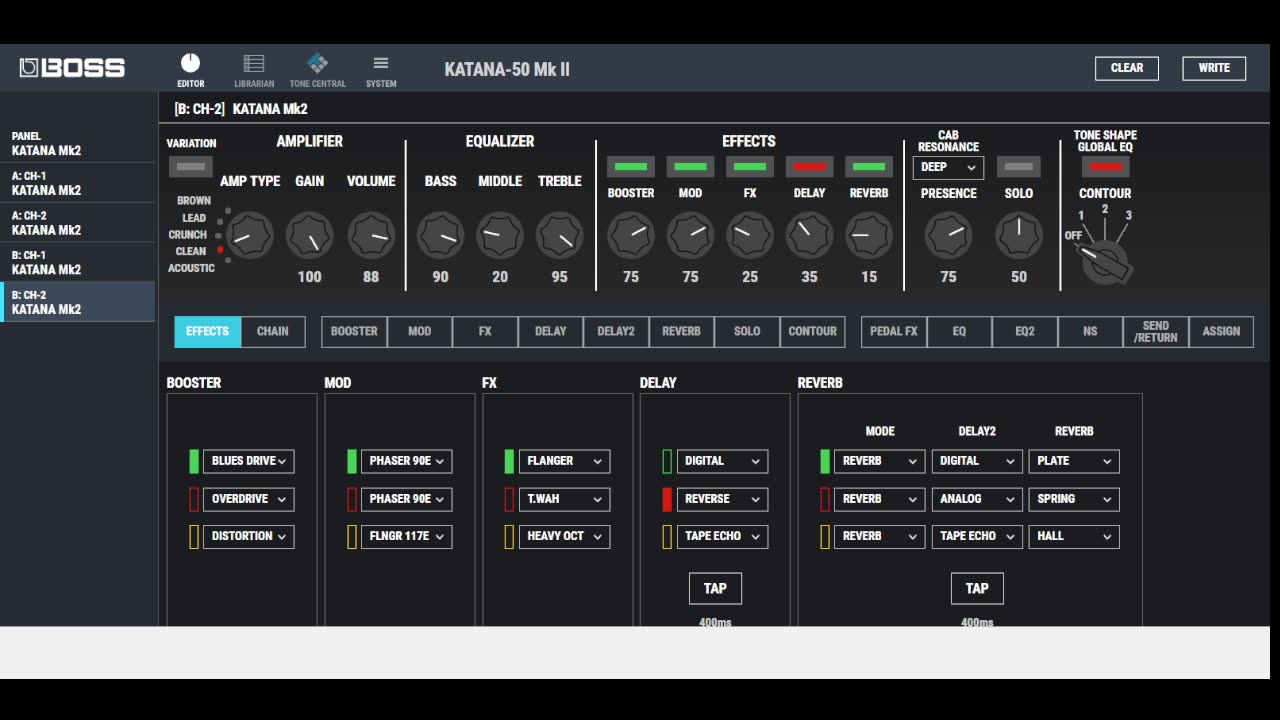Select the yellow FLNGR 117E mod slot
This screenshot has width=1280, height=720.
(x=352, y=536)
